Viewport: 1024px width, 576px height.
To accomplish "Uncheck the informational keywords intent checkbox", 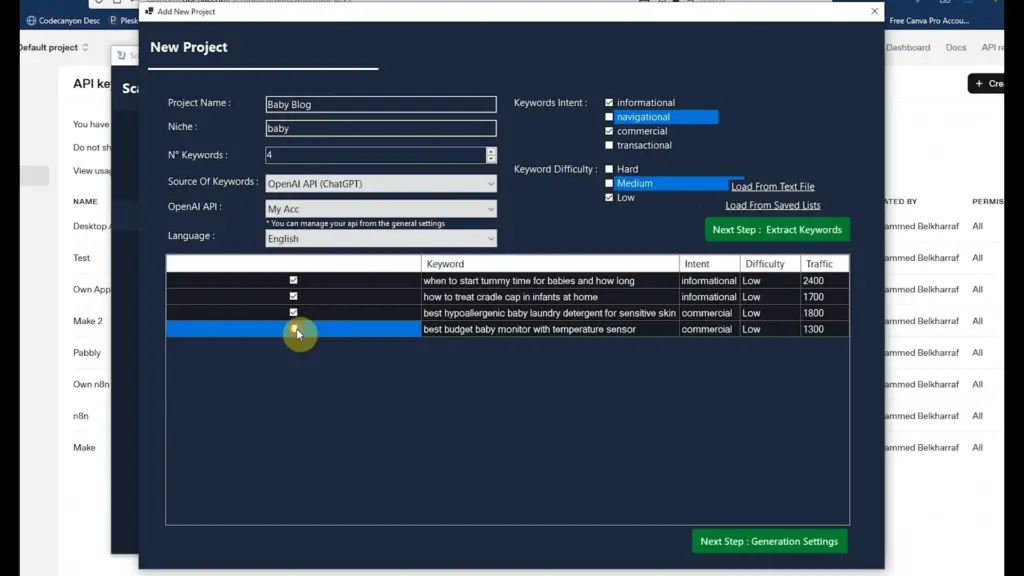I will [x=608, y=102].
